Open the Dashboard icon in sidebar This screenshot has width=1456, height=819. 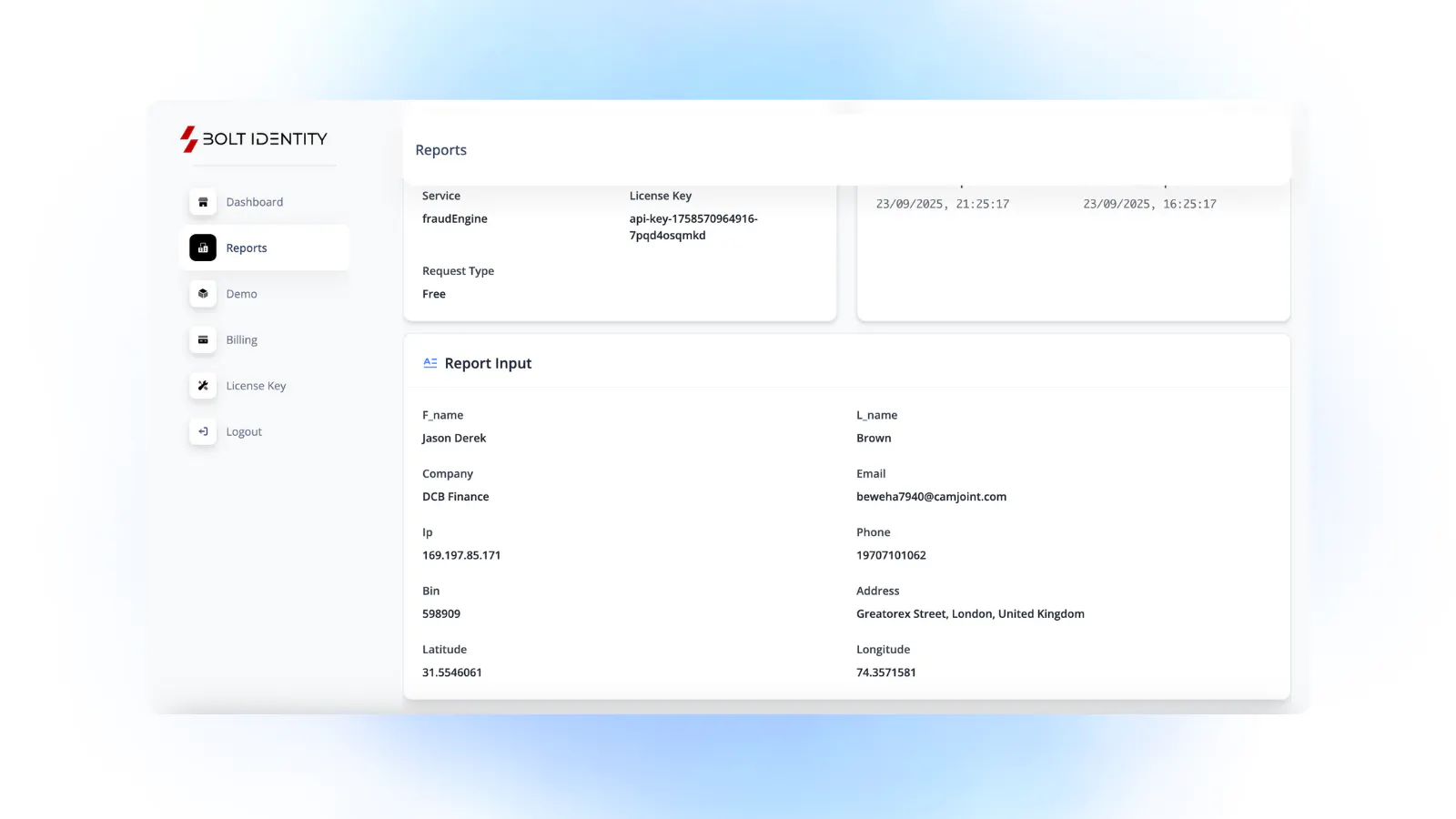click(203, 202)
